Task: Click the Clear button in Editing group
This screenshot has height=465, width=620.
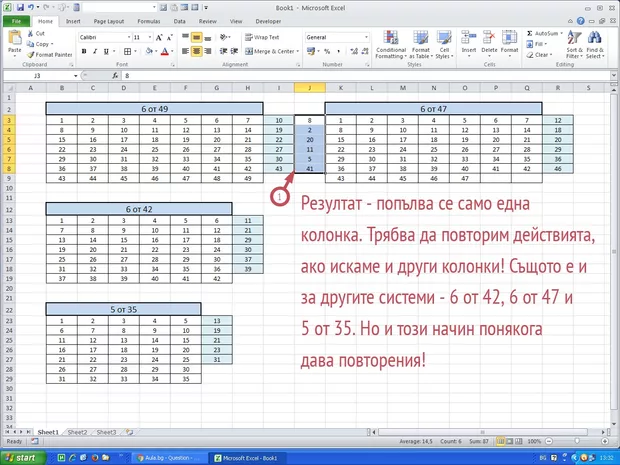Action: tap(539, 55)
